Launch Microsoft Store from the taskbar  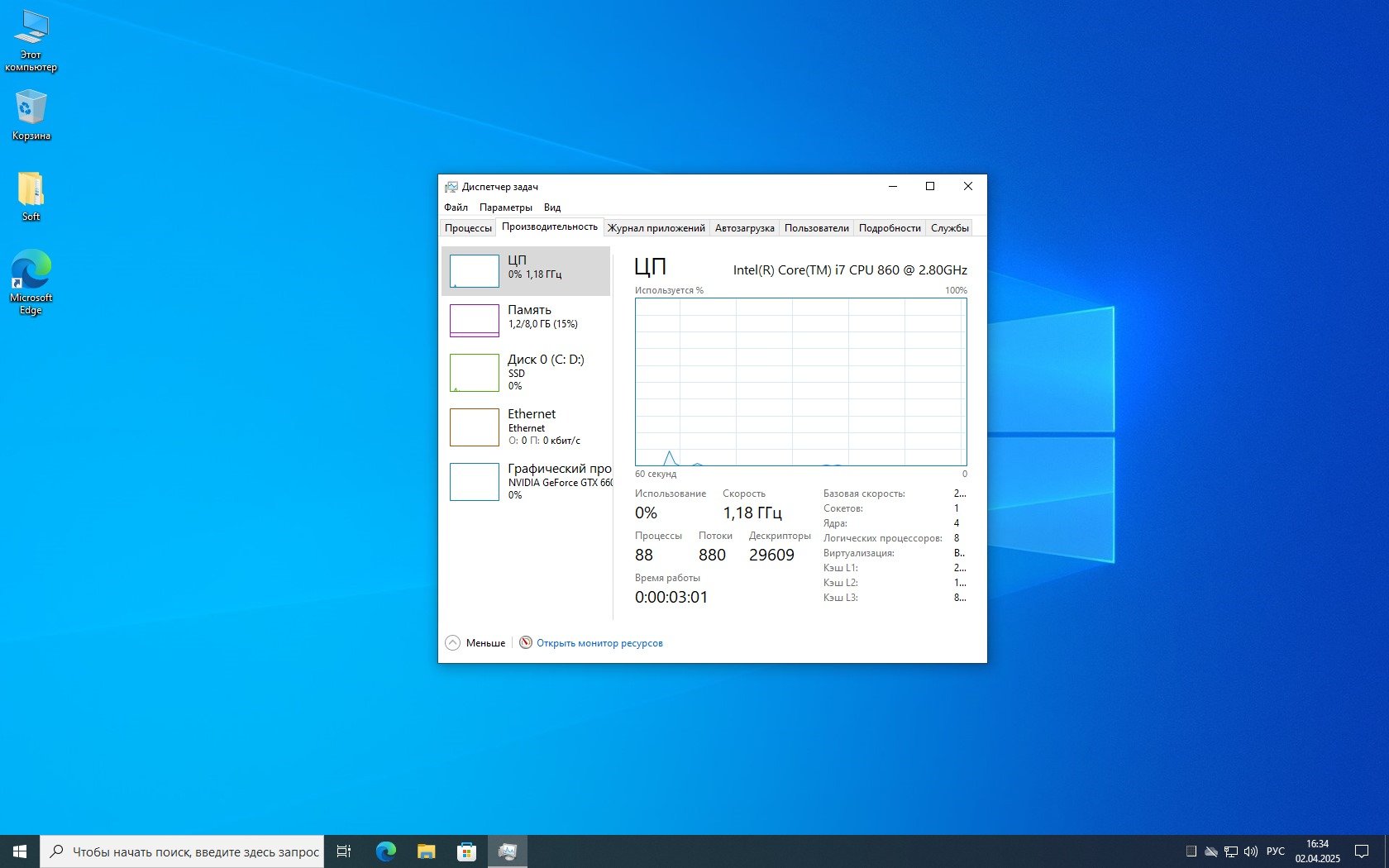tap(466, 851)
